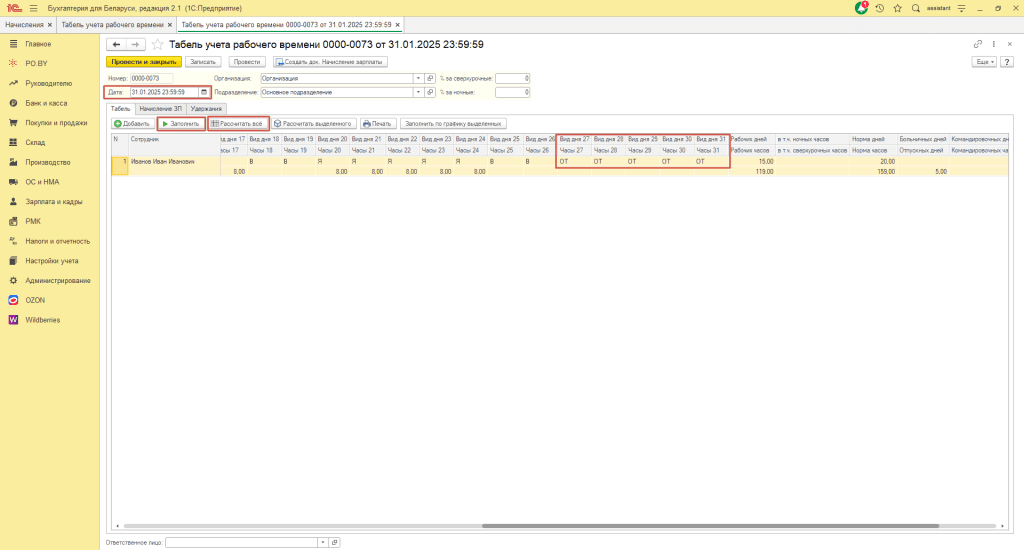The image size is (1024, 550).
Task: Click Добавить button
Action: click(x=133, y=123)
